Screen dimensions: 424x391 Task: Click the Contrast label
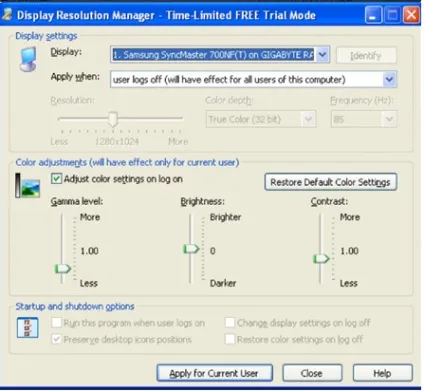pos(329,202)
